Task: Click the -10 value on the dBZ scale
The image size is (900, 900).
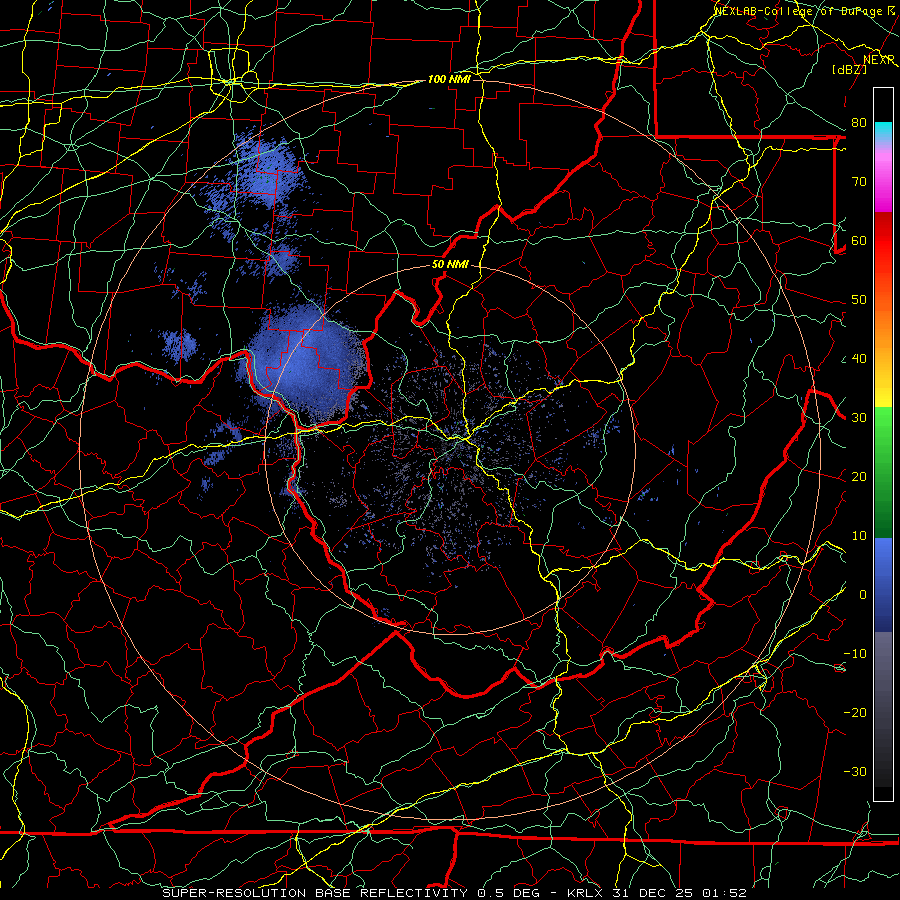Action: [855, 654]
